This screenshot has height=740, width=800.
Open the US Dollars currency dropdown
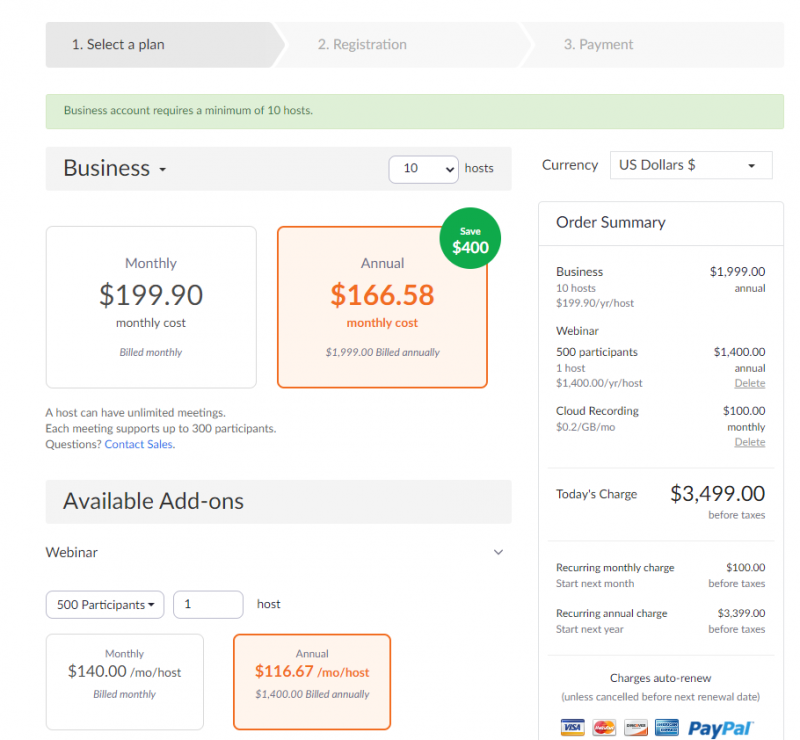click(x=691, y=165)
